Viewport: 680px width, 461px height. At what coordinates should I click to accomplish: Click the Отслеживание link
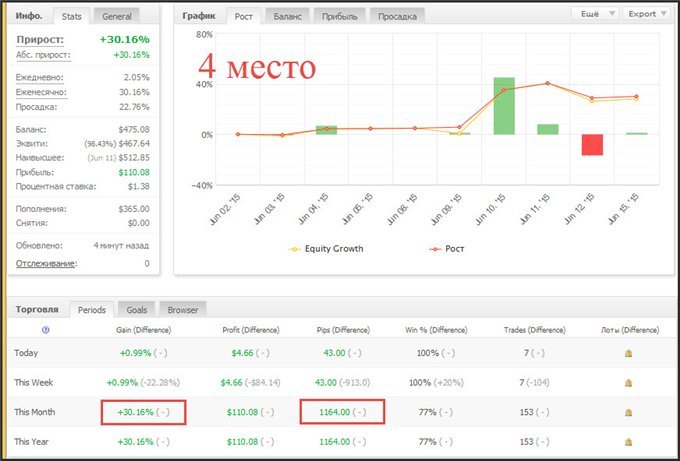tap(47, 263)
